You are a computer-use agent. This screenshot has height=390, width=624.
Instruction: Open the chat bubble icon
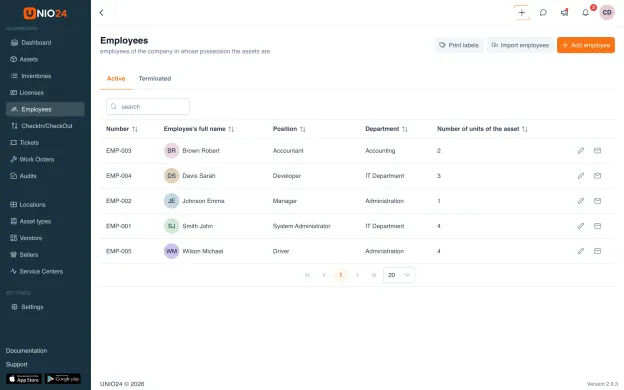pos(543,13)
